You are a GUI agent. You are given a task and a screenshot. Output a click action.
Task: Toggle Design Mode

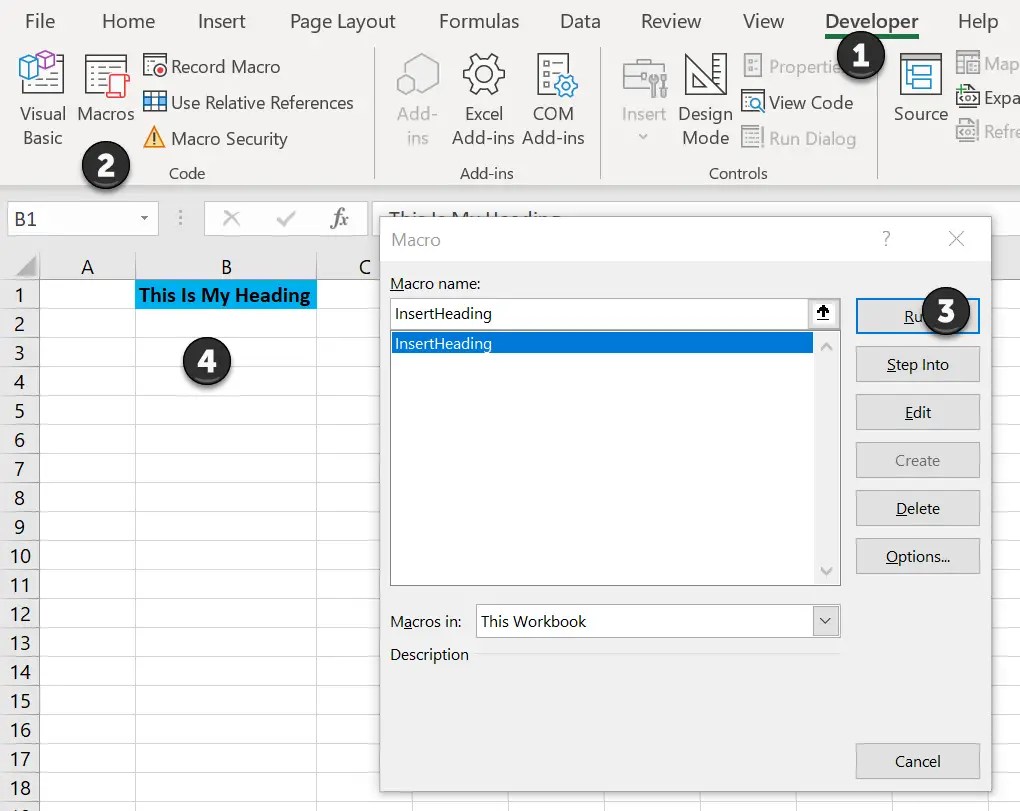(x=705, y=97)
